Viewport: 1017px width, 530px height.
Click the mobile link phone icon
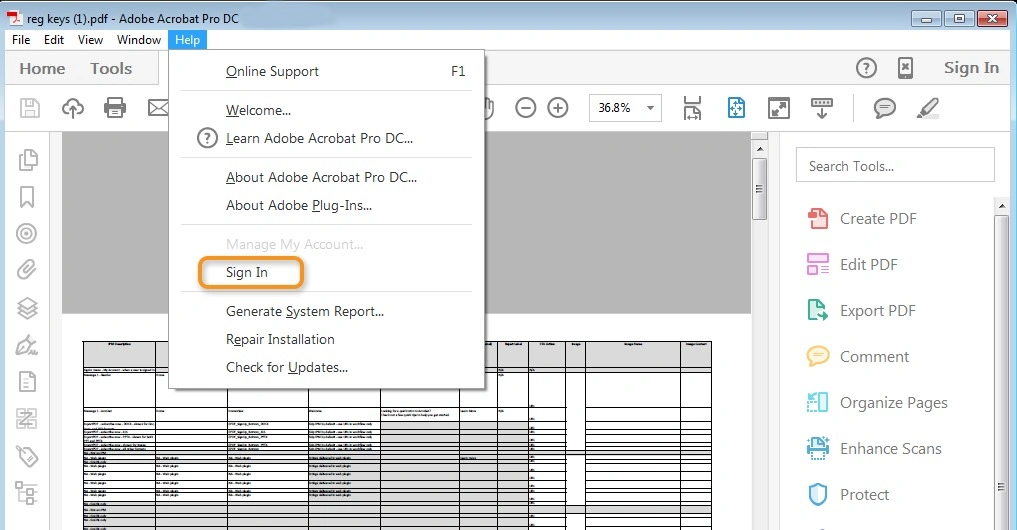(x=905, y=67)
